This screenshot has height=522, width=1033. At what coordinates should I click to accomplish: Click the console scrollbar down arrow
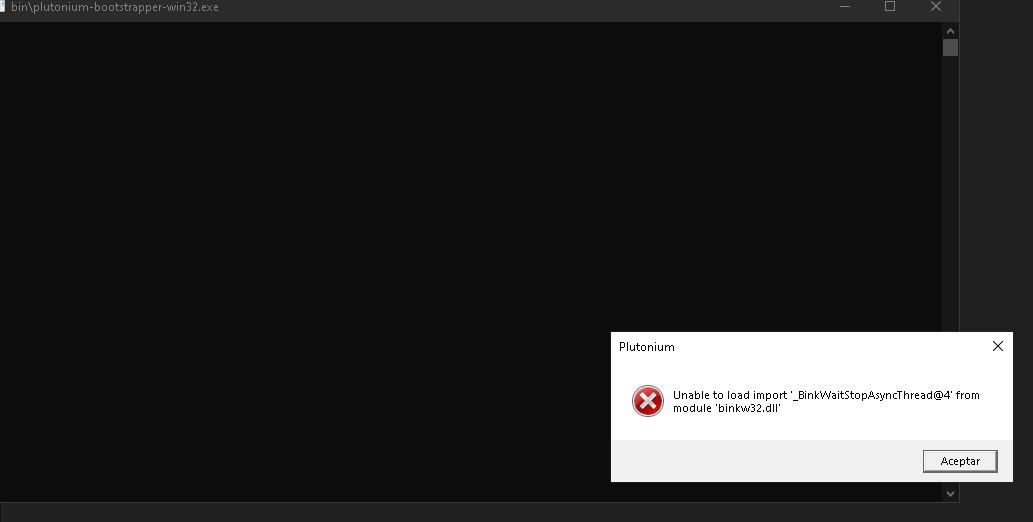pos(950,493)
